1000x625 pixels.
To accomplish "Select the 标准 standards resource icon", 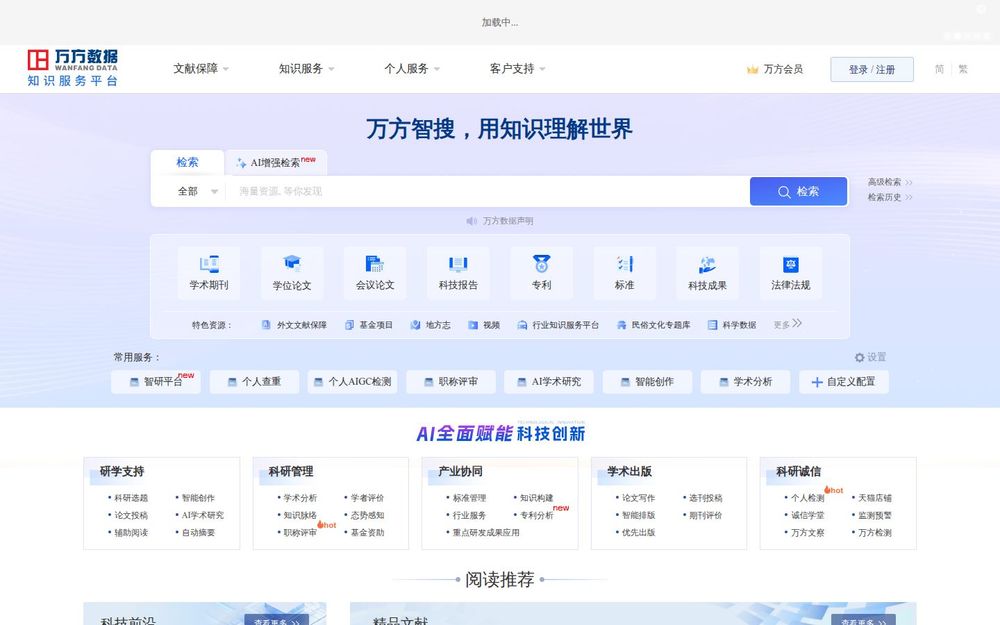I will (x=624, y=271).
